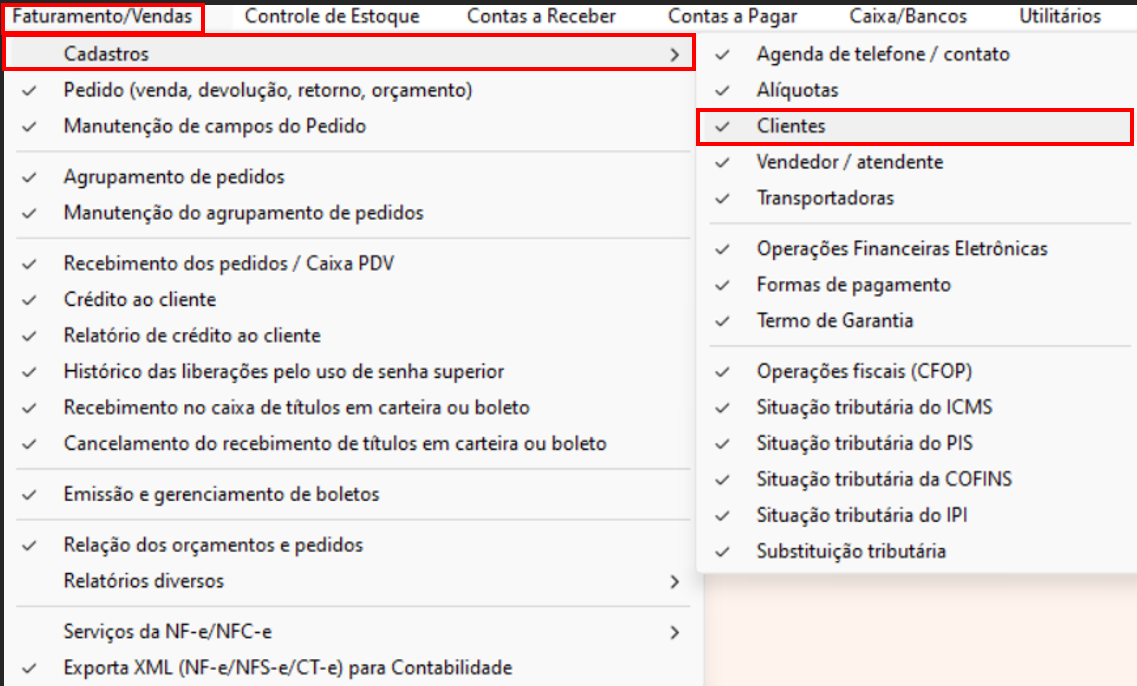The width and height of the screenshot is (1137, 686).
Task: Click checkmark beside Crédito ao cliente
Action: point(29,300)
